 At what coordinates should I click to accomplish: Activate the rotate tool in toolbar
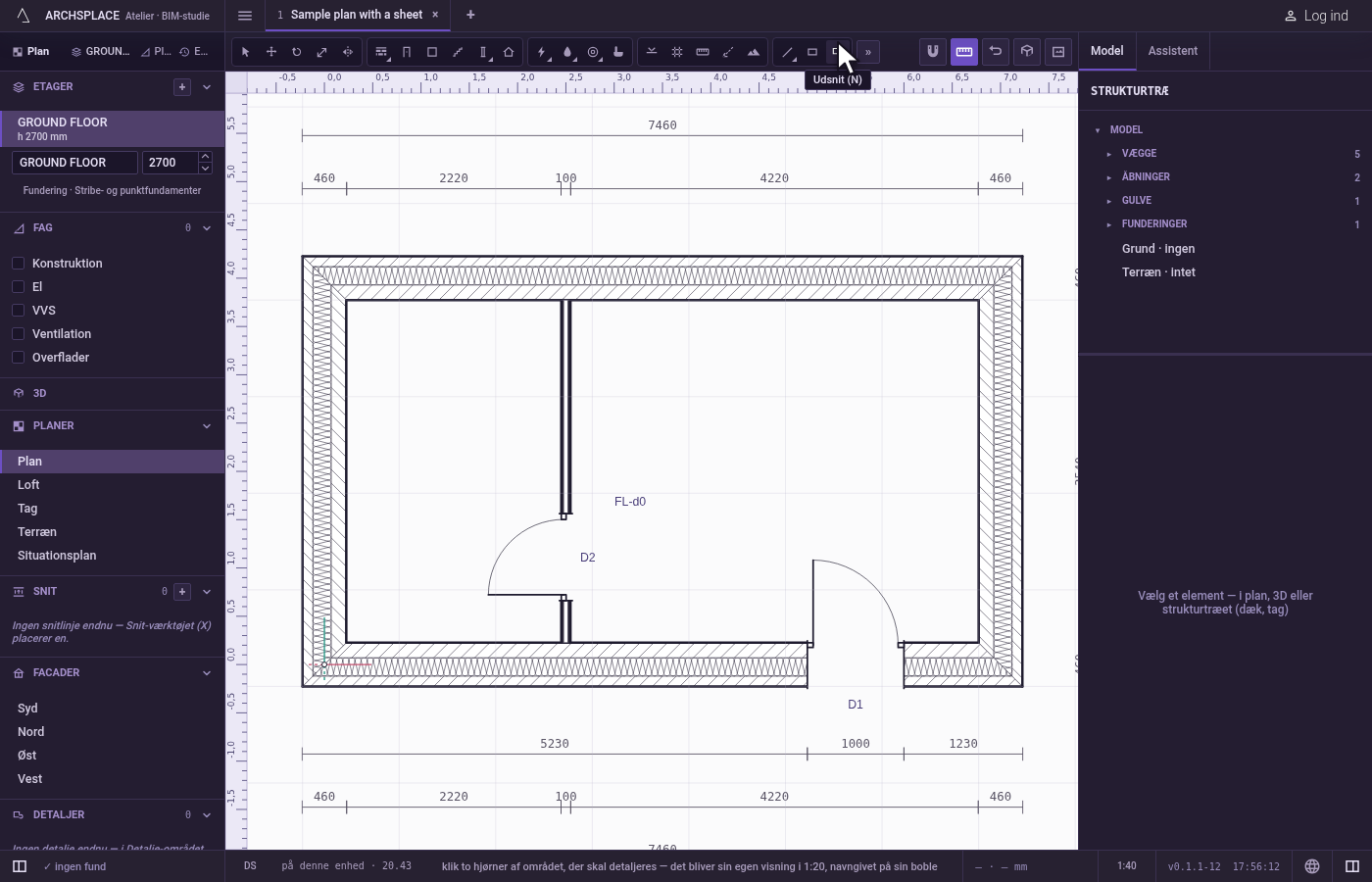(297, 52)
